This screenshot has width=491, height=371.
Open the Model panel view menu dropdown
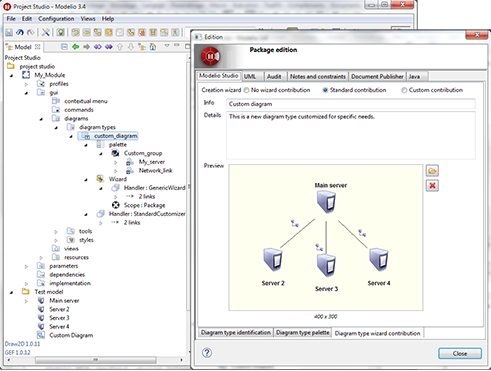pyautogui.click(x=167, y=46)
